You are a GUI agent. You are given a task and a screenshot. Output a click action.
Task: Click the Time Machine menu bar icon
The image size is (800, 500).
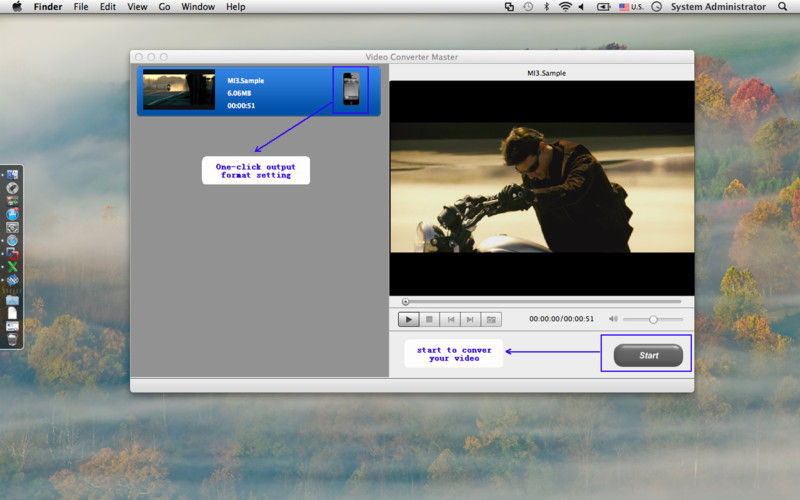pyautogui.click(x=528, y=7)
